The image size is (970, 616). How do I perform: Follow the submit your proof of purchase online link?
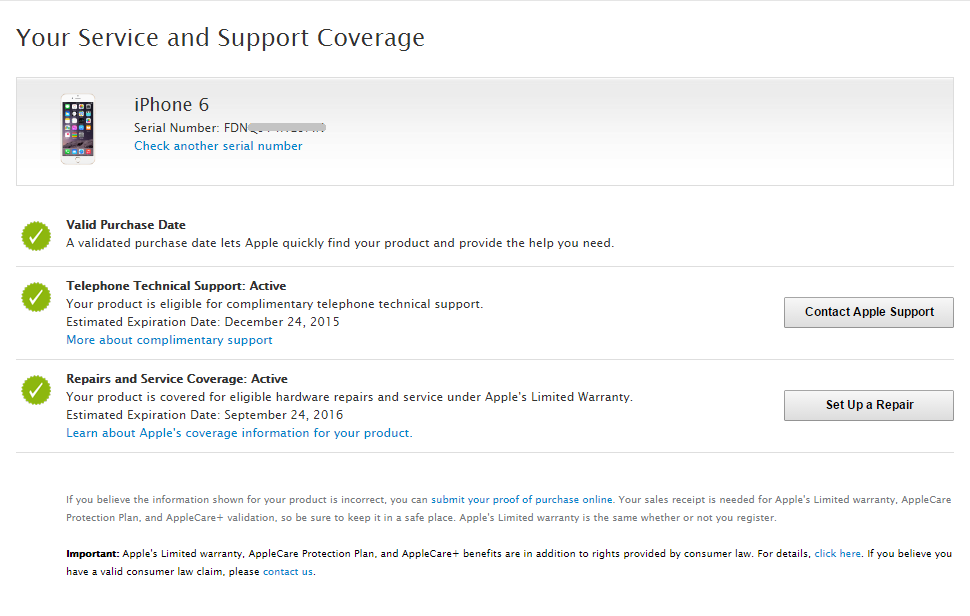tap(521, 500)
